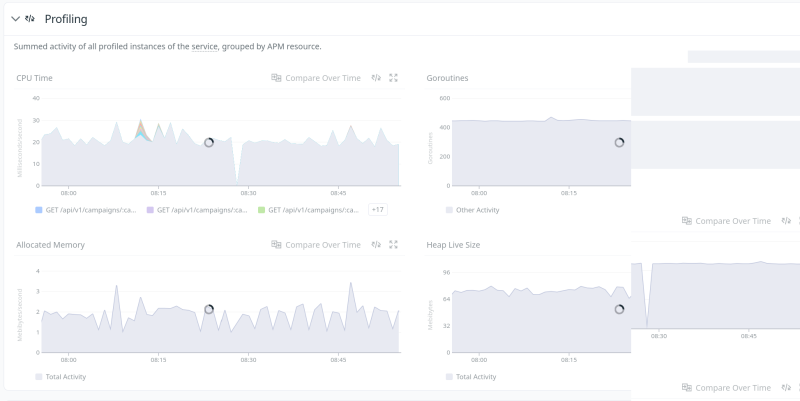
Task: Click the profiling icon beside the Profiling title
Action: [x=31, y=18]
